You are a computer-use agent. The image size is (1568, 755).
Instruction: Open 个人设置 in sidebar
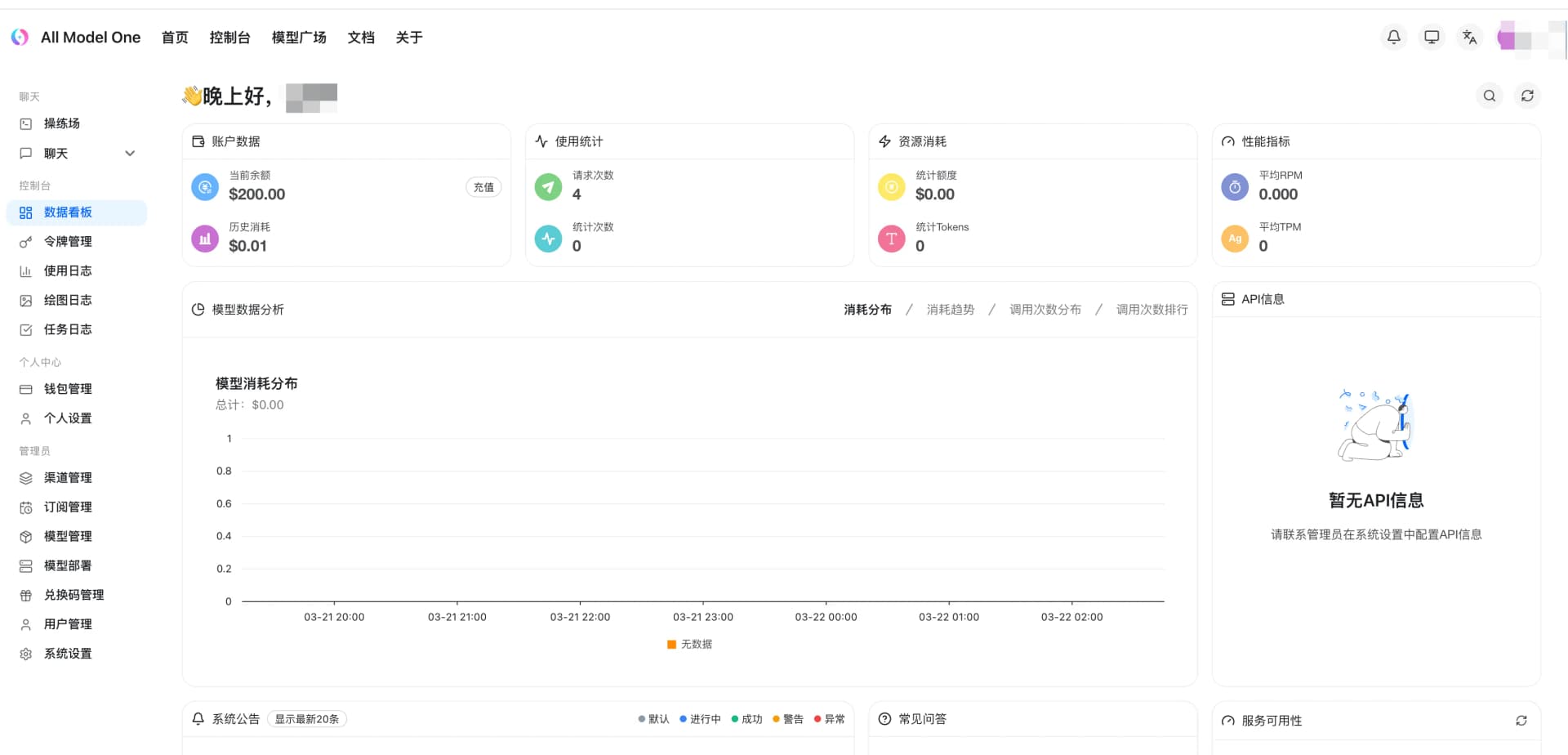(x=77, y=418)
